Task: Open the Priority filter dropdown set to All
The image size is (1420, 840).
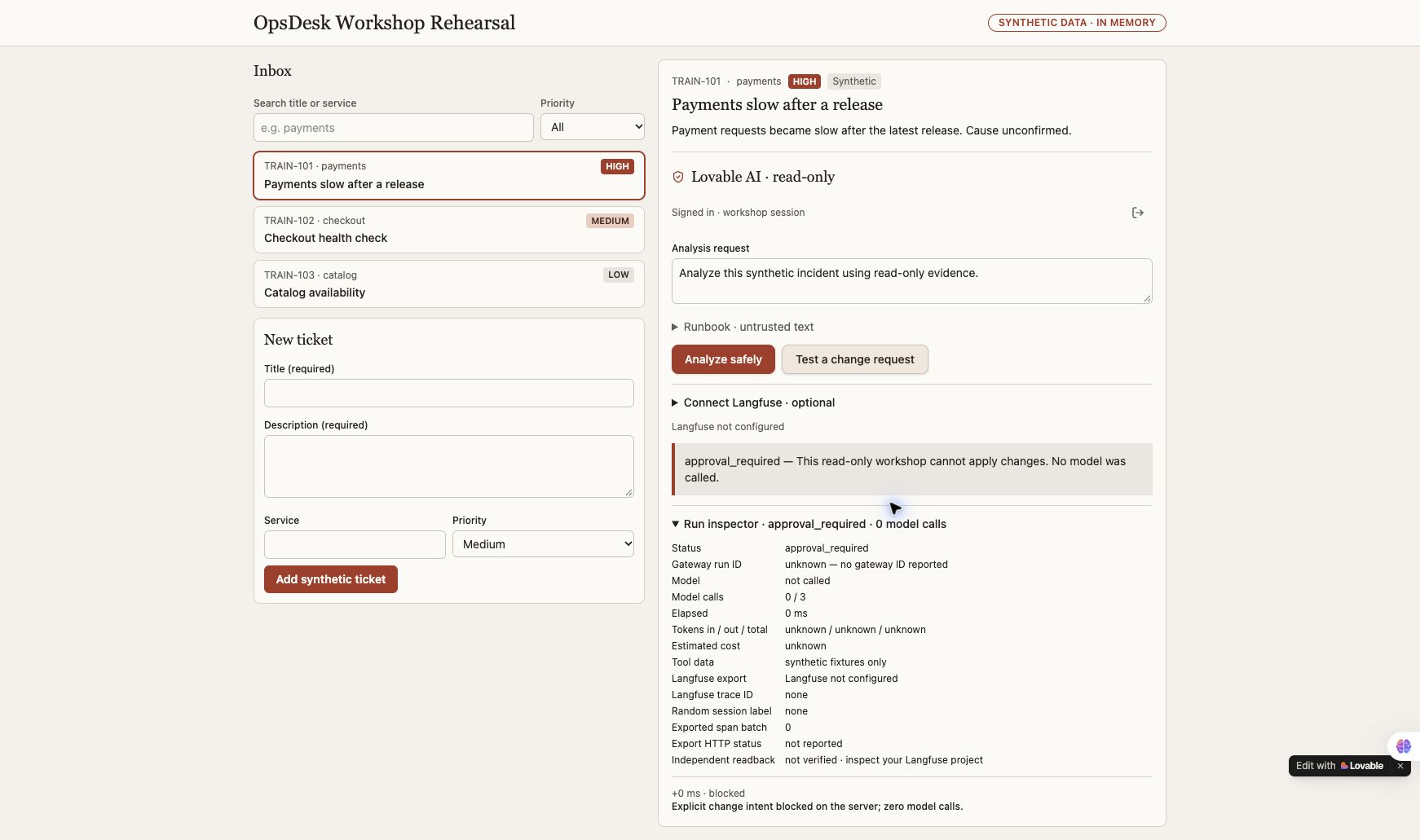Action: click(593, 127)
